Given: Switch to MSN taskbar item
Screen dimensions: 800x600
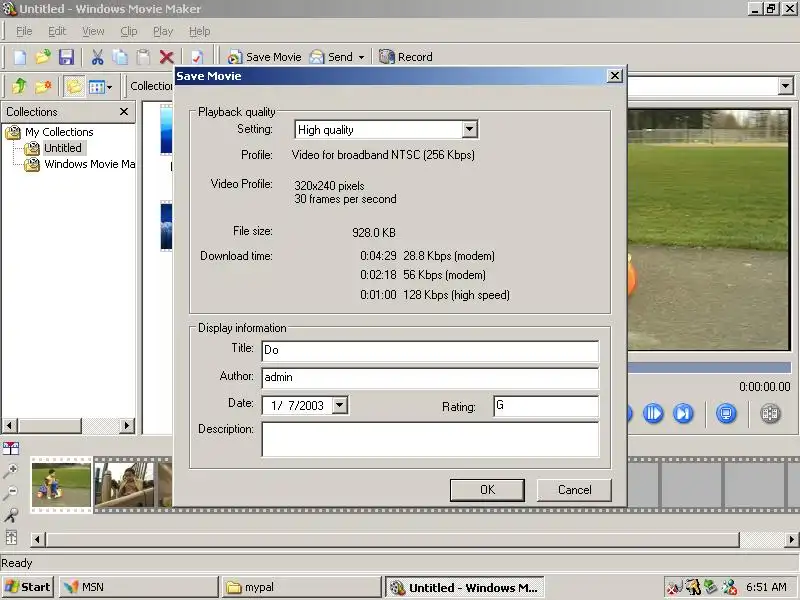Looking at the screenshot, I should [138, 587].
